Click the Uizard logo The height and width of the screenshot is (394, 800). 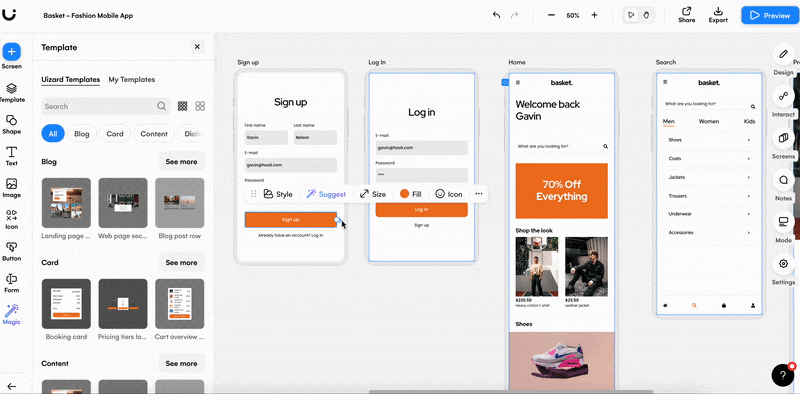9,15
